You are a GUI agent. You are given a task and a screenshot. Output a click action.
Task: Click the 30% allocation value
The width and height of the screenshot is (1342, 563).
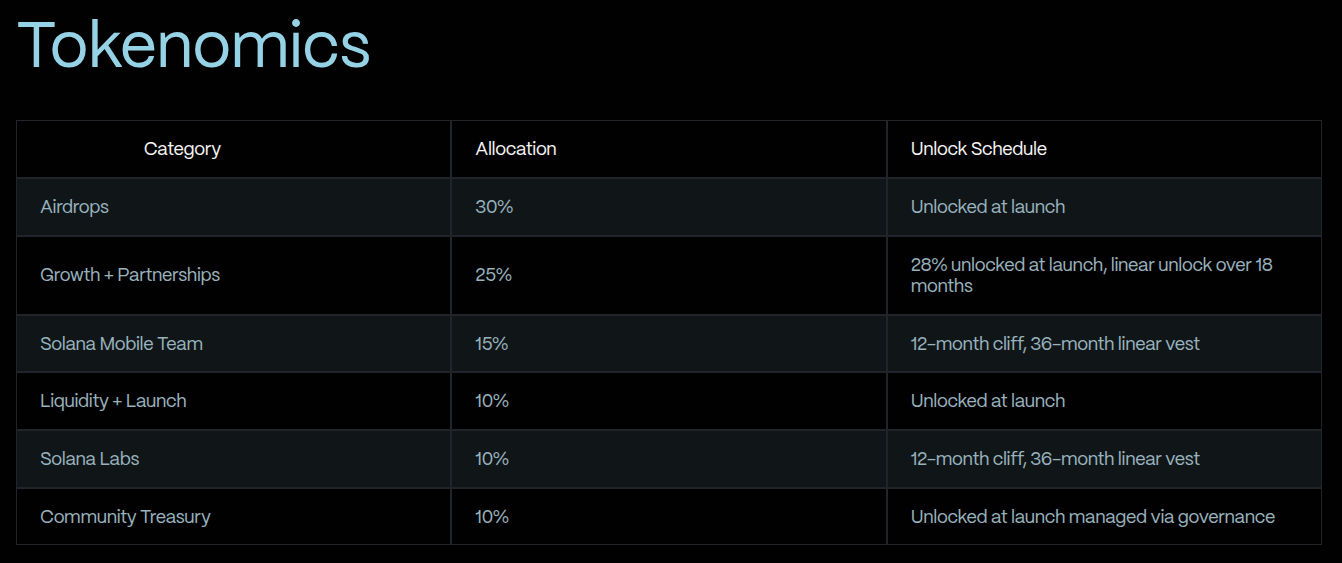(x=494, y=207)
